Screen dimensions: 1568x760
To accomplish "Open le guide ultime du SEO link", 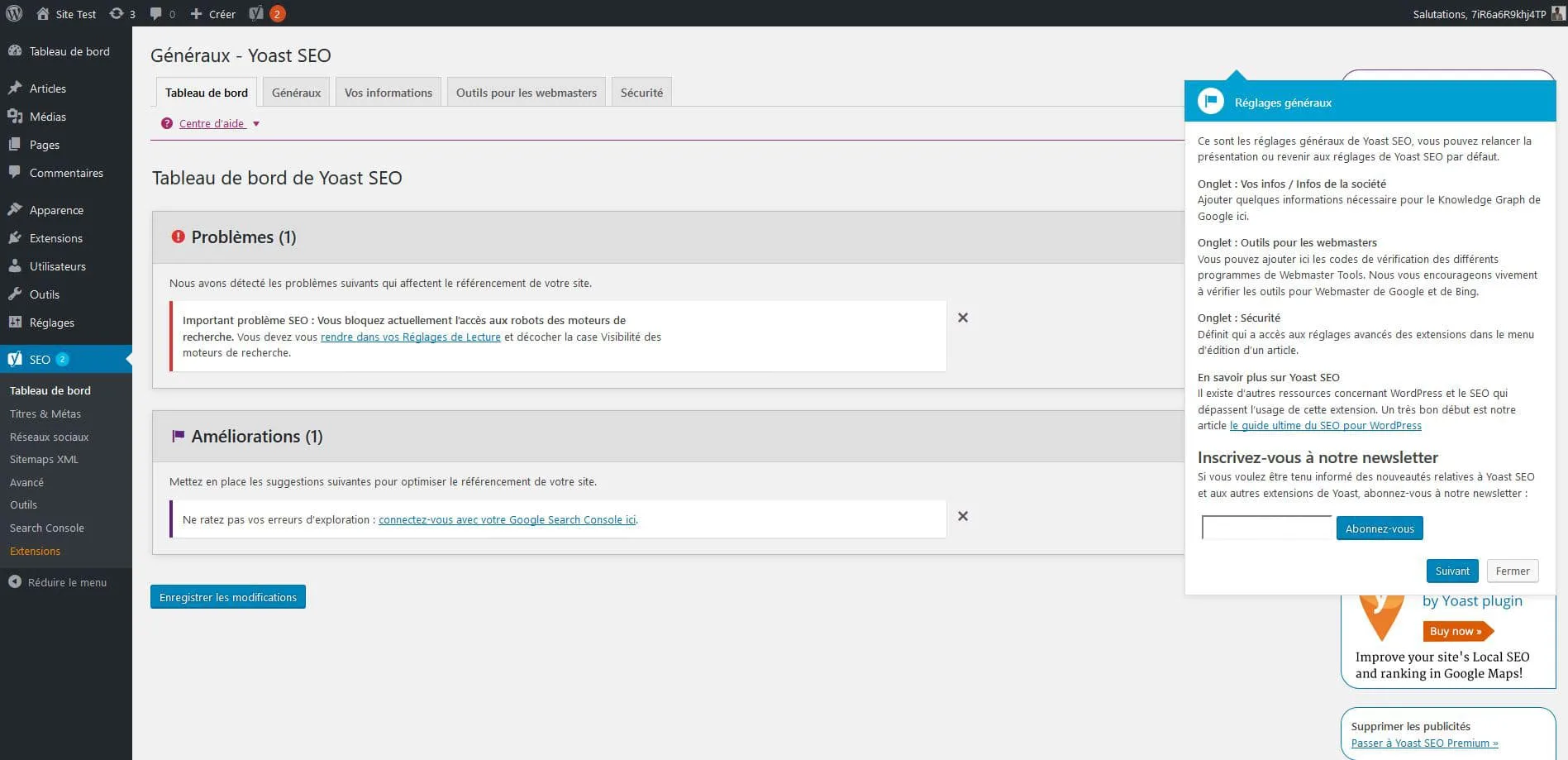I will click(1326, 425).
